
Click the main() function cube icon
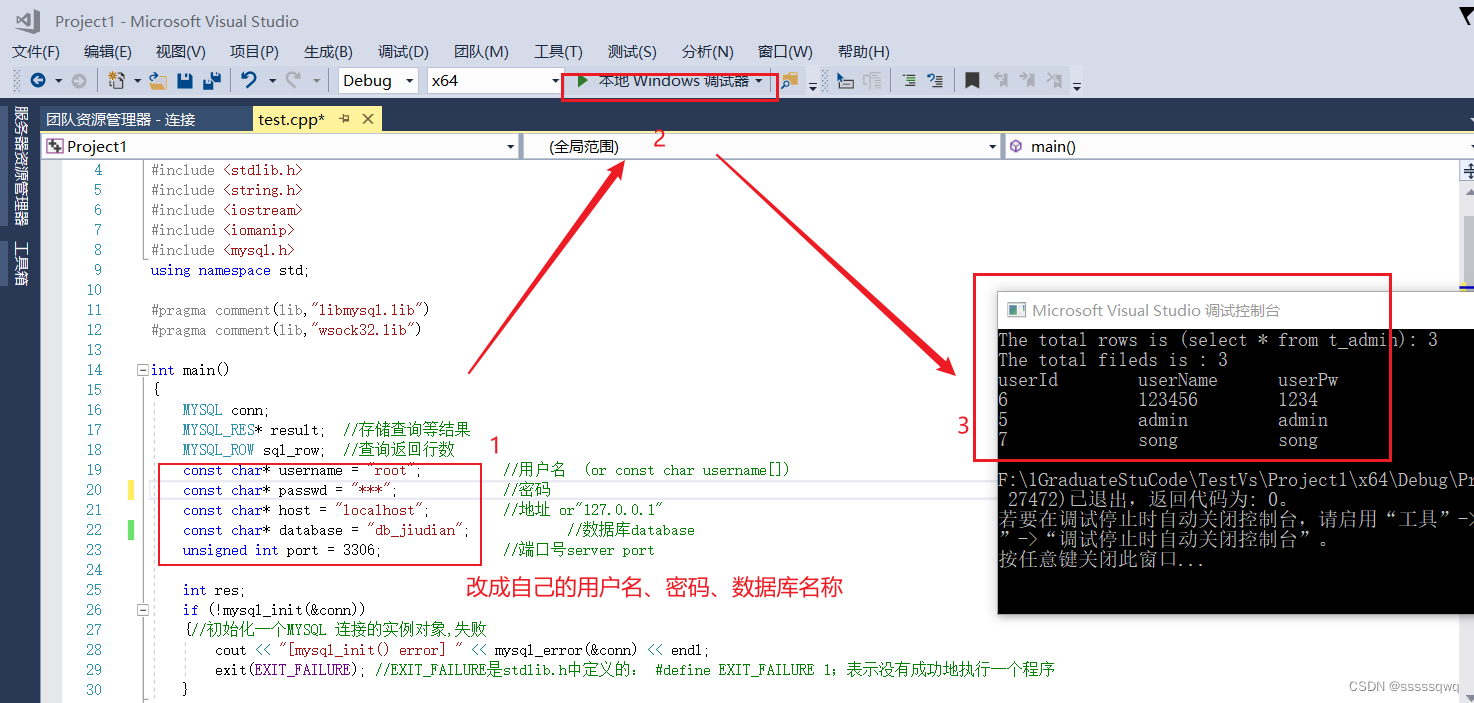1016,146
